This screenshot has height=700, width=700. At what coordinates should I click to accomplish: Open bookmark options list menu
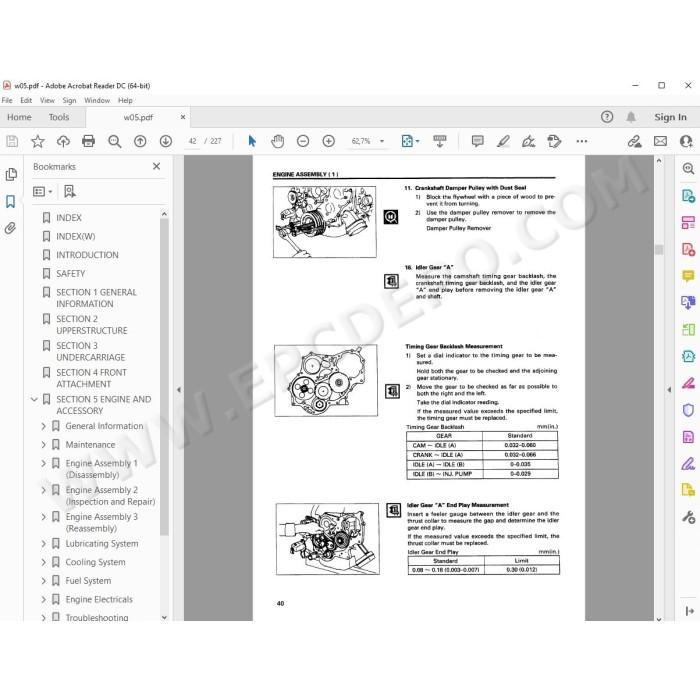pyautogui.click(x=43, y=192)
